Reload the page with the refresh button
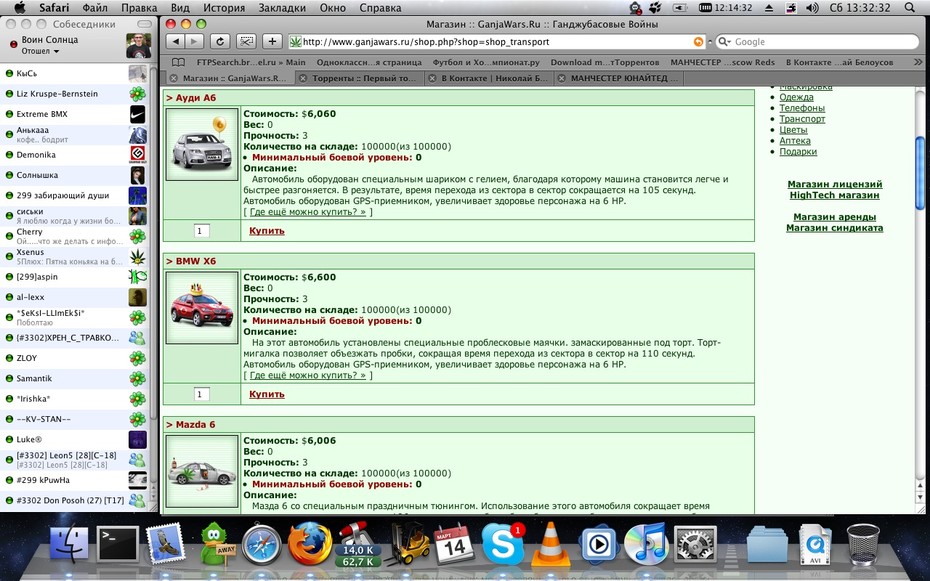 [219, 42]
